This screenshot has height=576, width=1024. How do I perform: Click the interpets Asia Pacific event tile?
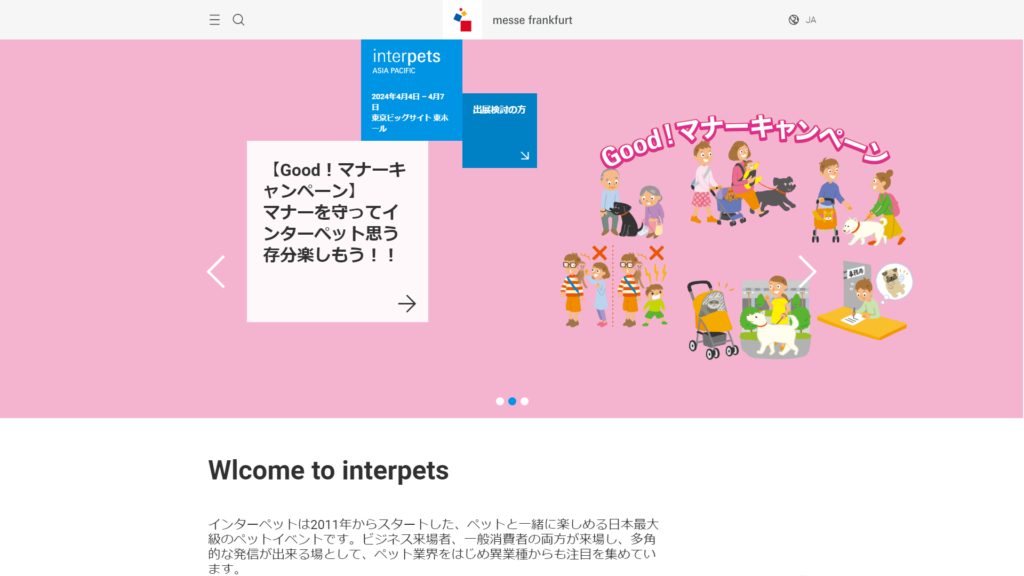tap(411, 90)
